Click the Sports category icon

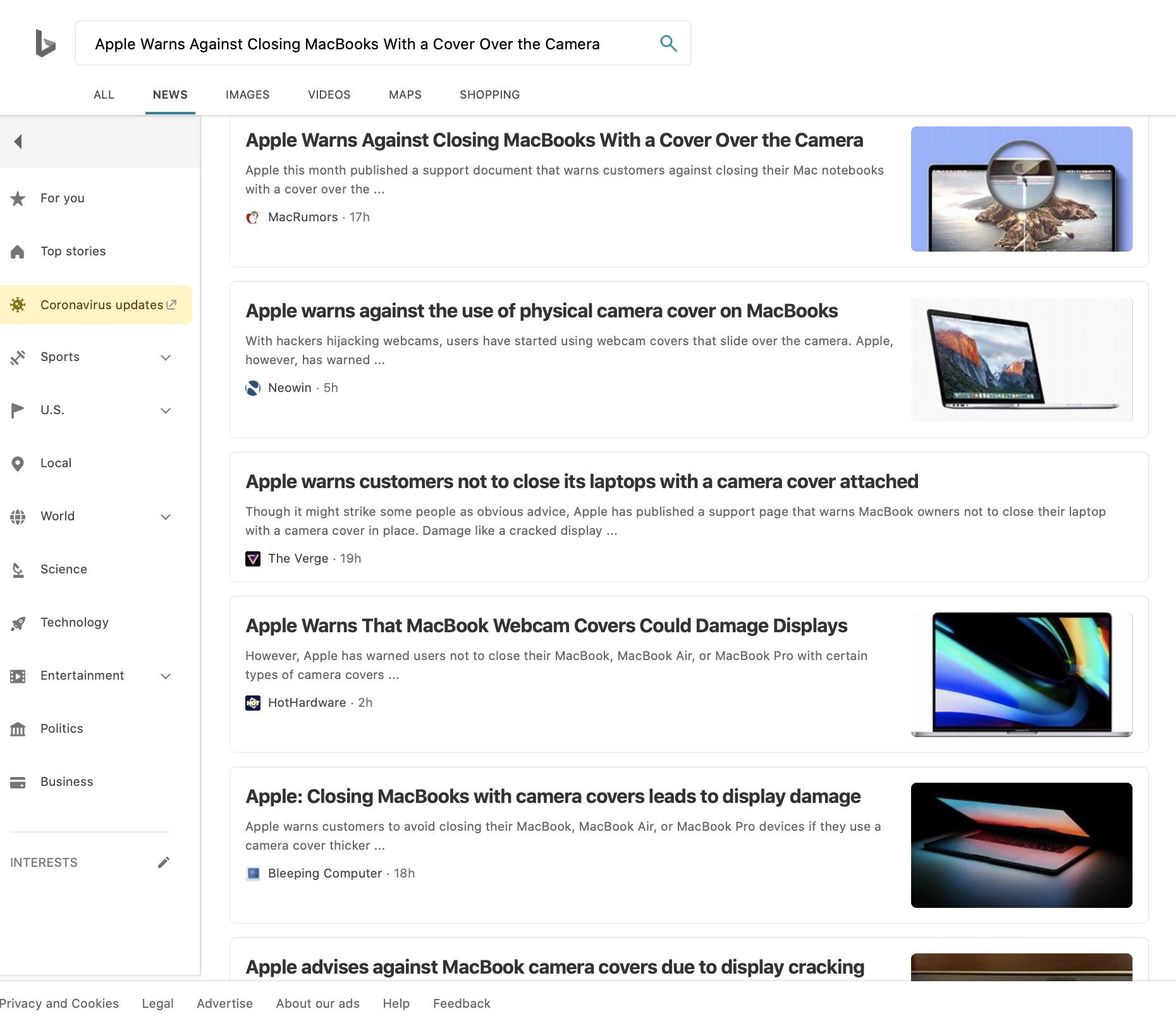pyautogui.click(x=18, y=358)
